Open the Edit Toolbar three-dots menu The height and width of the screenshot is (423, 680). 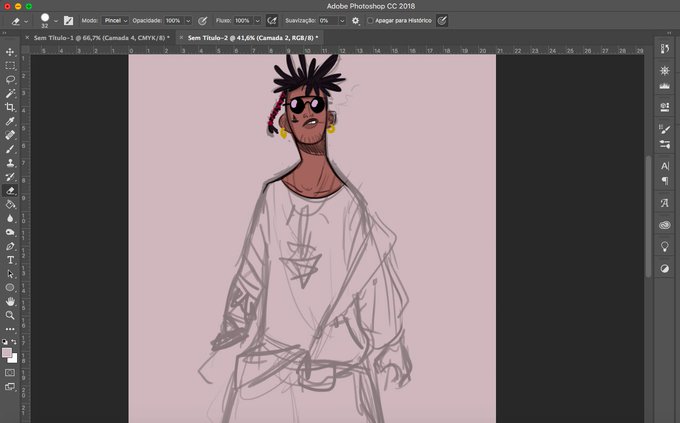(10, 329)
